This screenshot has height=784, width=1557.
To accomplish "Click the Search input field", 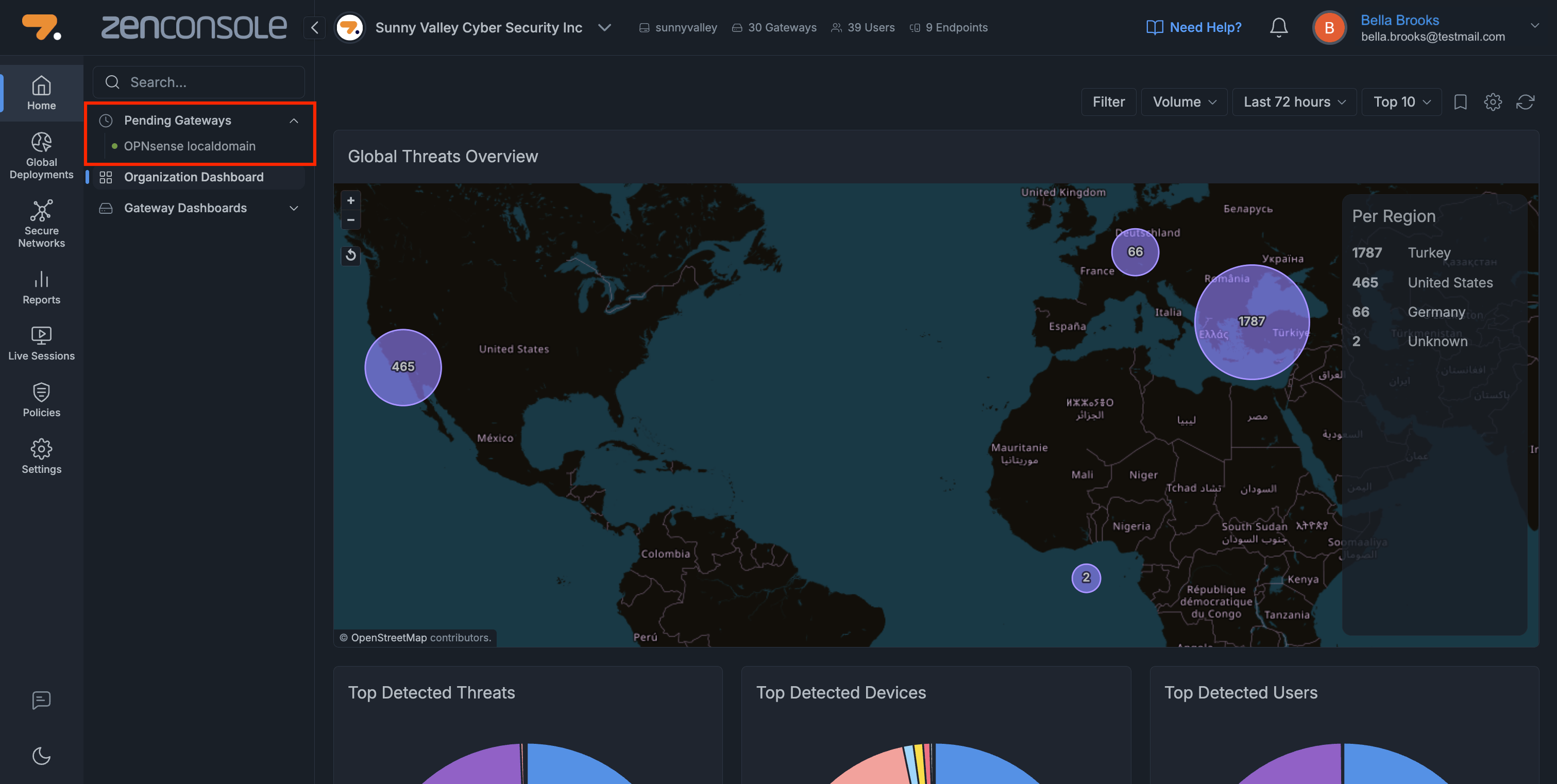I will (206, 82).
